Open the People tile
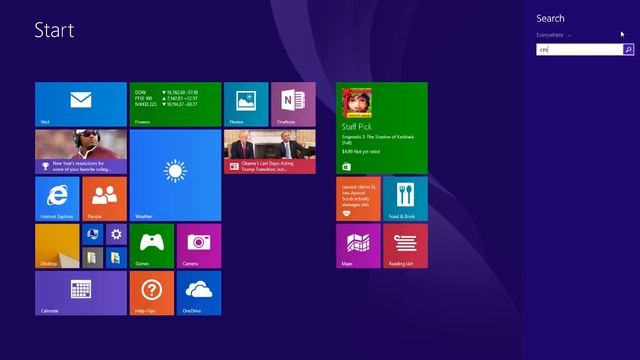The image size is (640, 360). pos(104,199)
